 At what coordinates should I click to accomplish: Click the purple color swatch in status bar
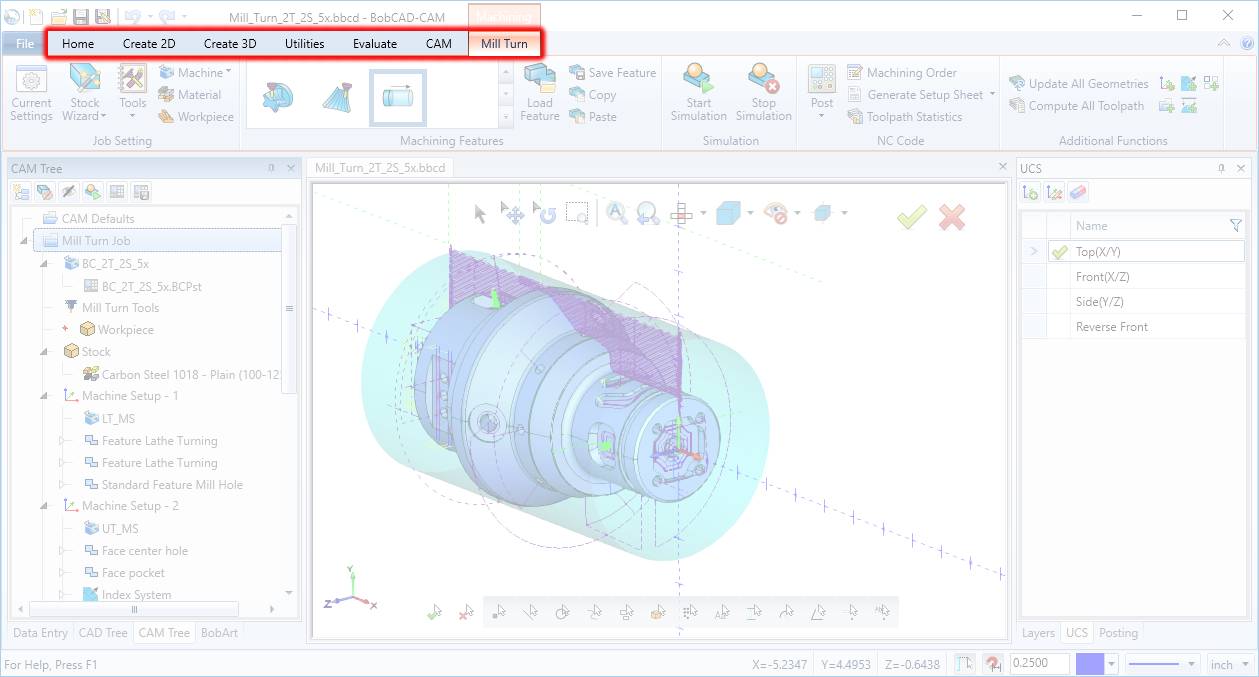click(1090, 664)
